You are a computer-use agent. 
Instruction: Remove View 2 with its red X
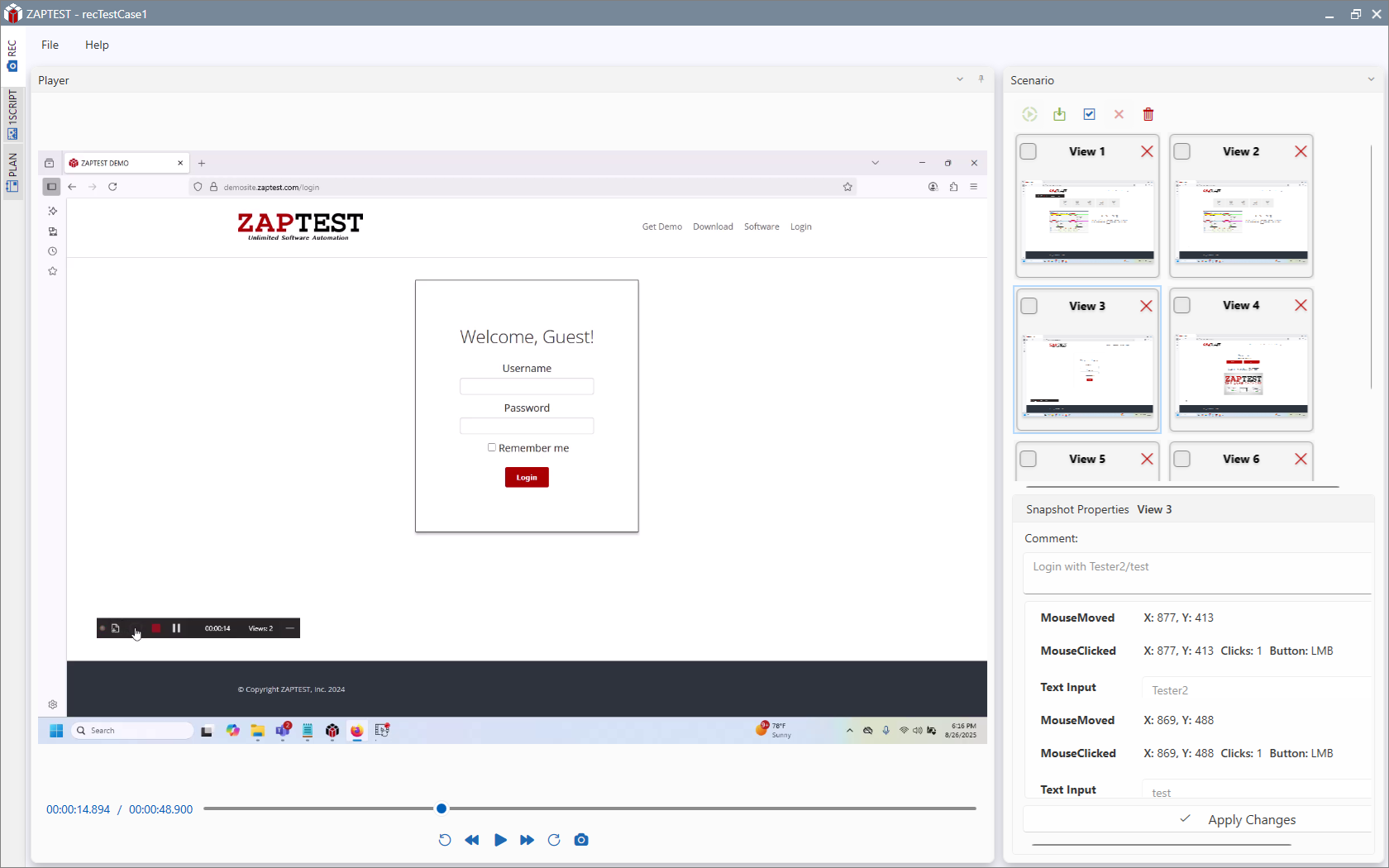click(x=1301, y=151)
